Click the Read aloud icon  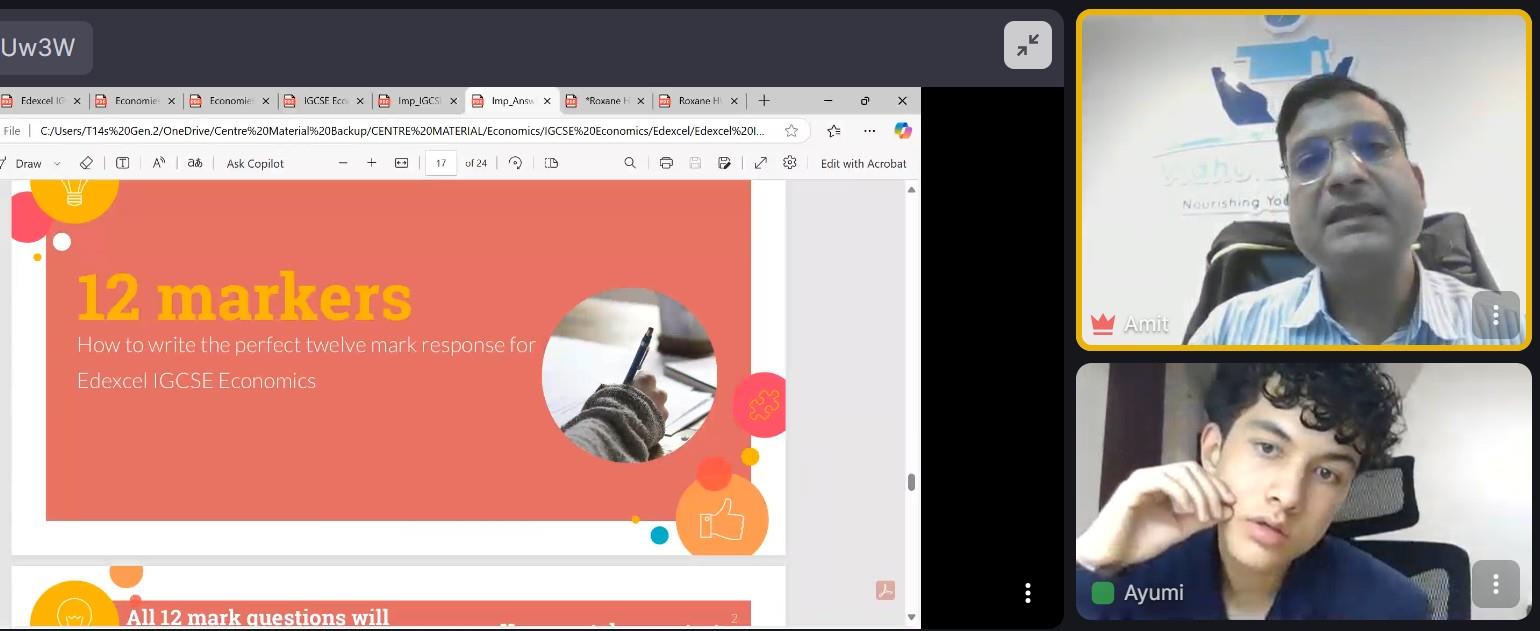pos(159,163)
